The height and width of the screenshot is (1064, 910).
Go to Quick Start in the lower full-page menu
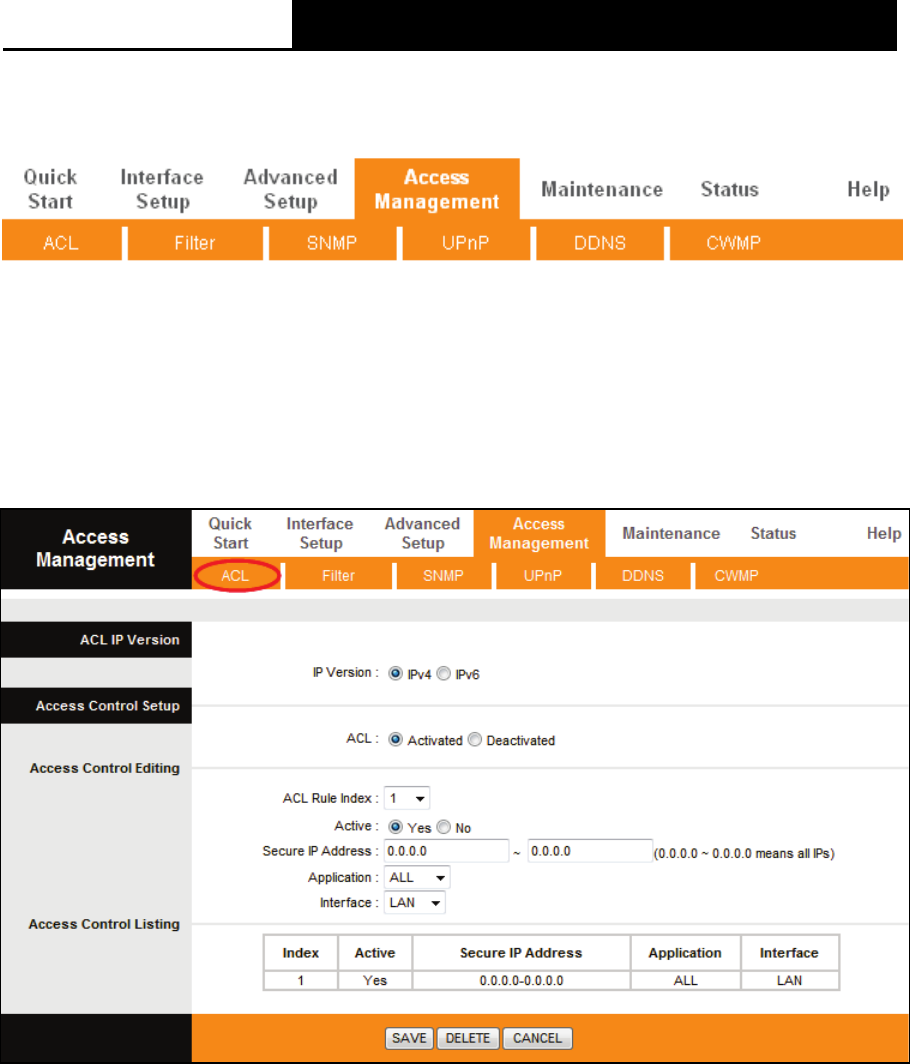click(x=230, y=533)
